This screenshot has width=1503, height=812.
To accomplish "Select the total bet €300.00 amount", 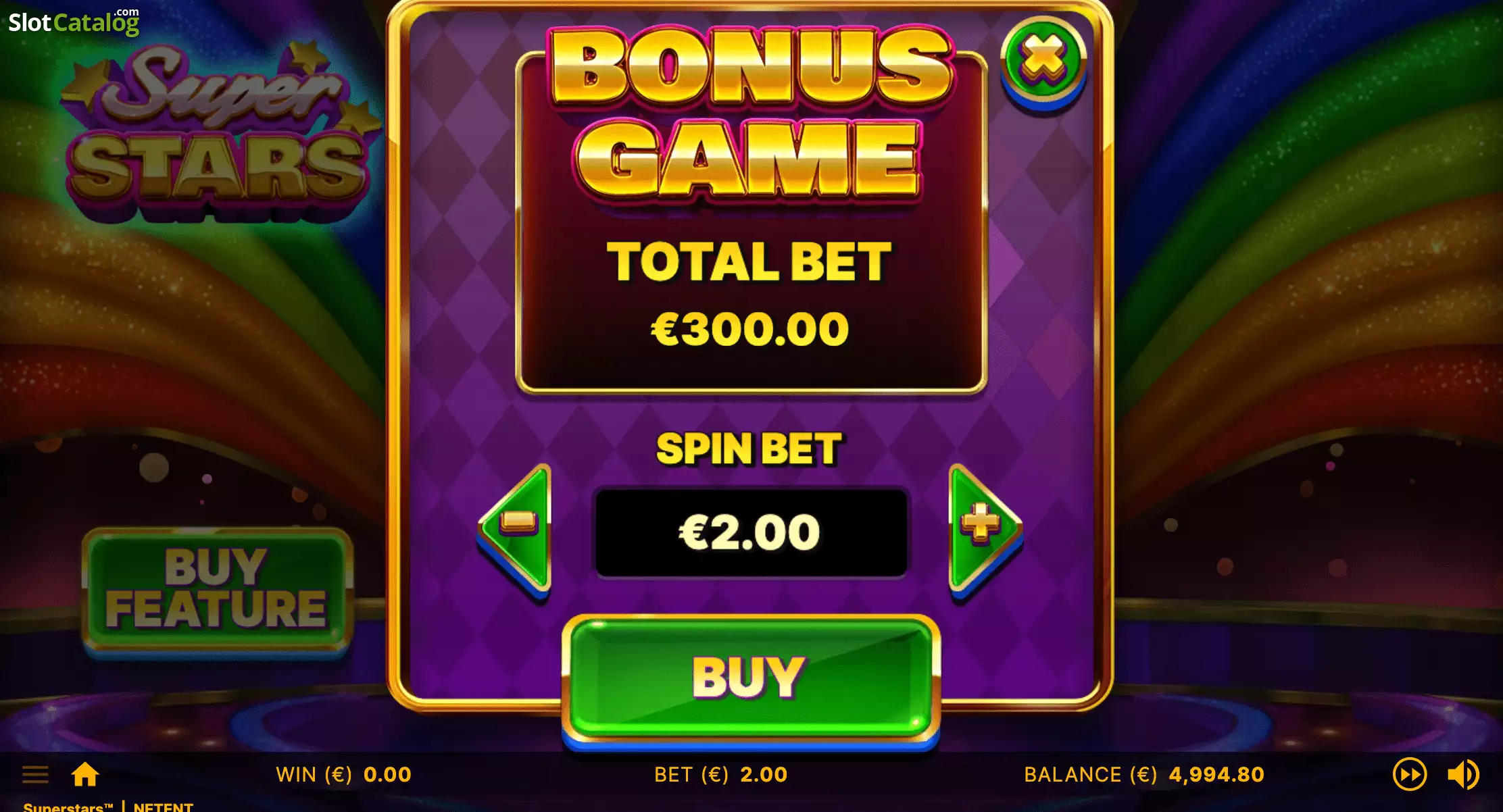I will [x=749, y=330].
